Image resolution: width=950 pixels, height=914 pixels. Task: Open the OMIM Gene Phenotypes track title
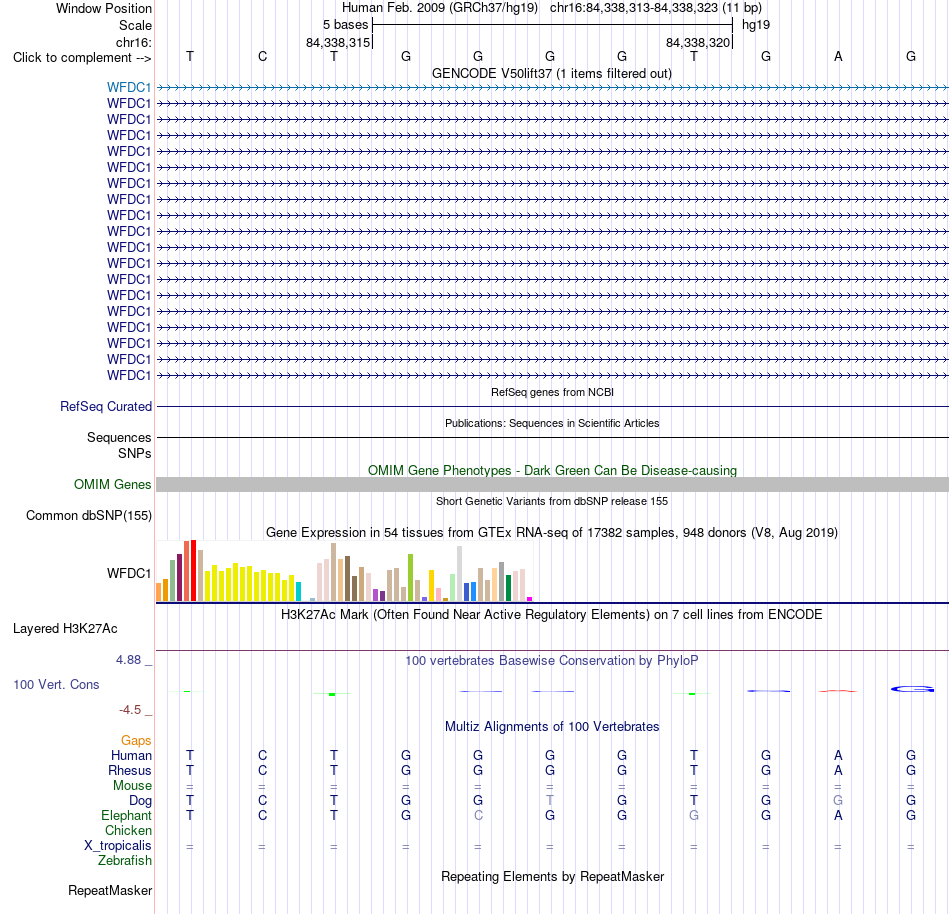coord(552,471)
